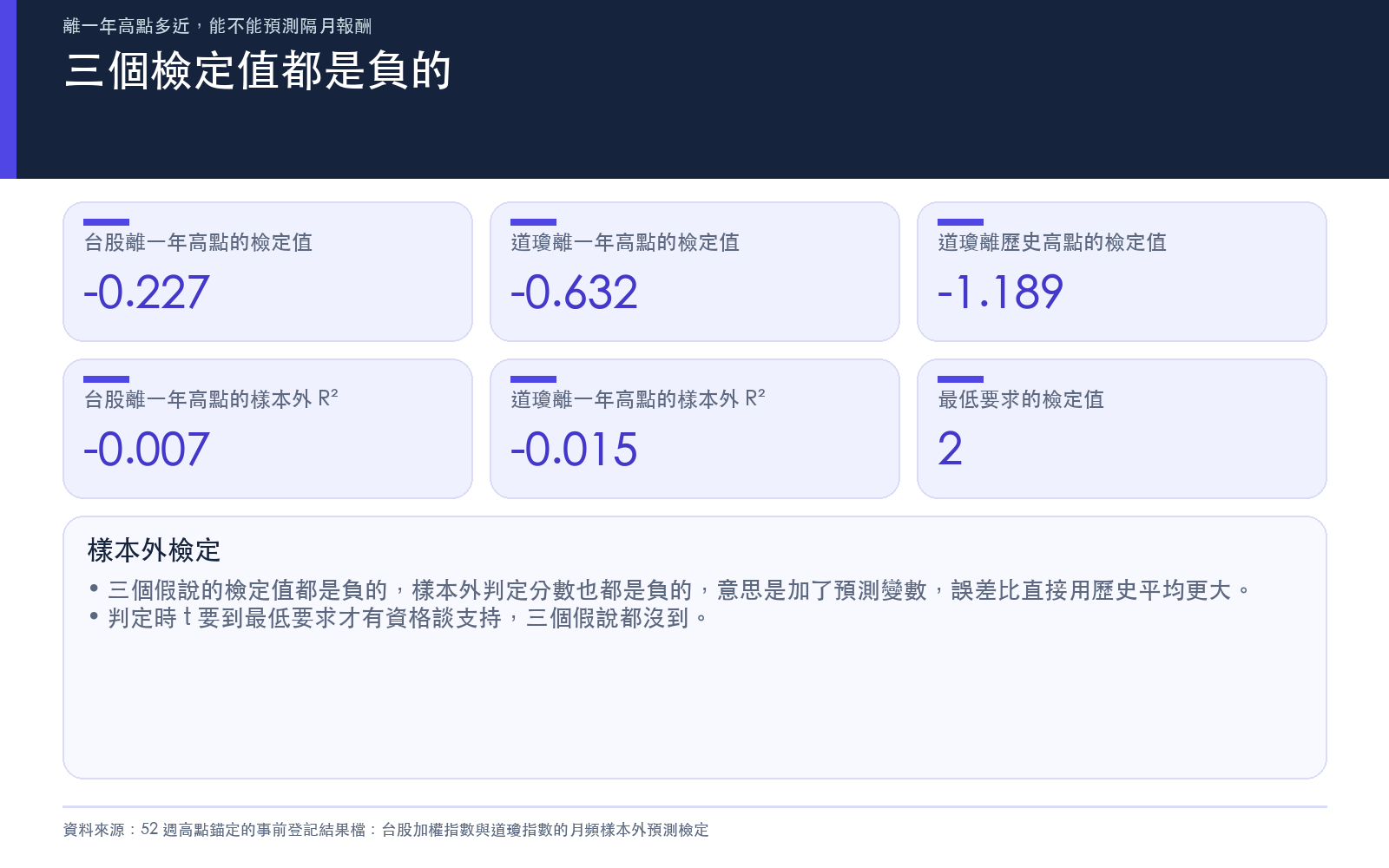Click the value -1.189
The image size is (1389, 868).
[x=1000, y=293]
